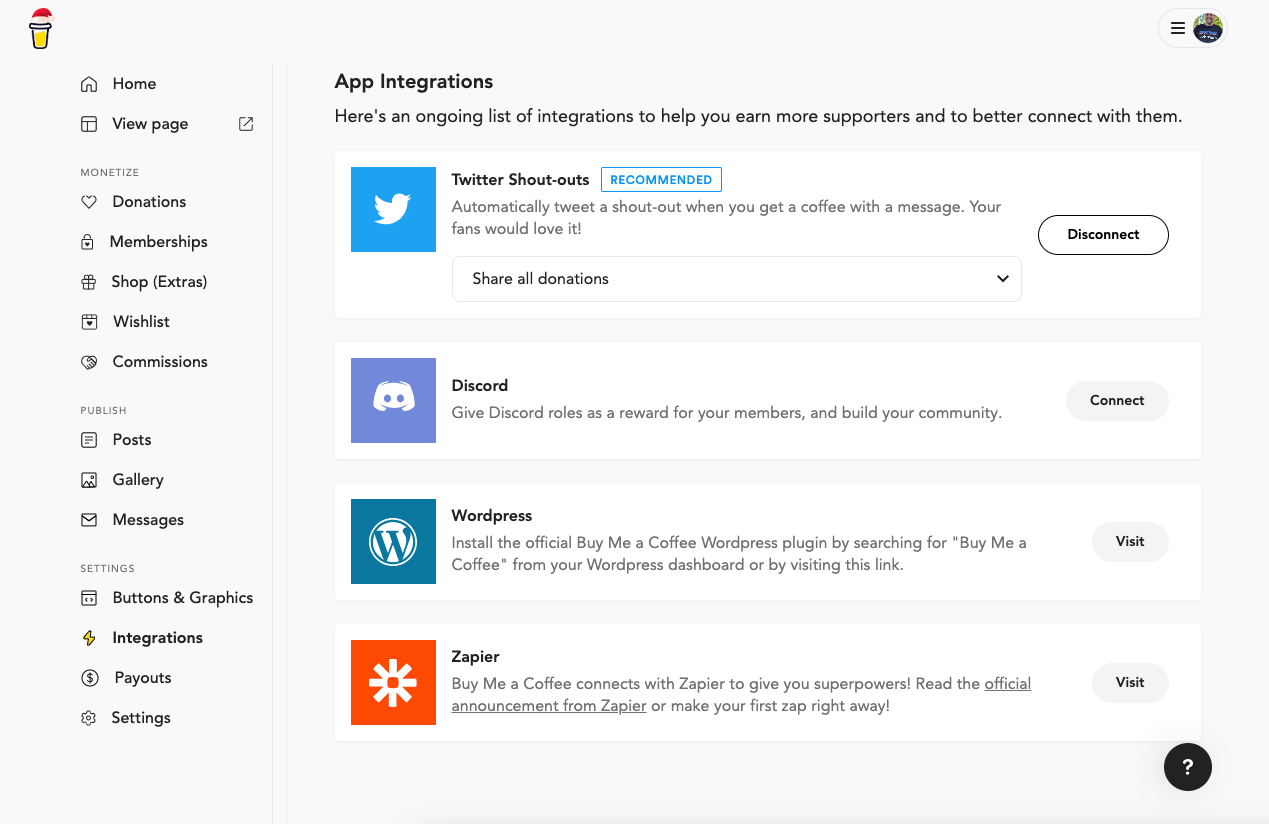The height and width of the screenshot is (824, 1269).
Task: Click the Twitter bird integration icon
Action: pos(393,209)
